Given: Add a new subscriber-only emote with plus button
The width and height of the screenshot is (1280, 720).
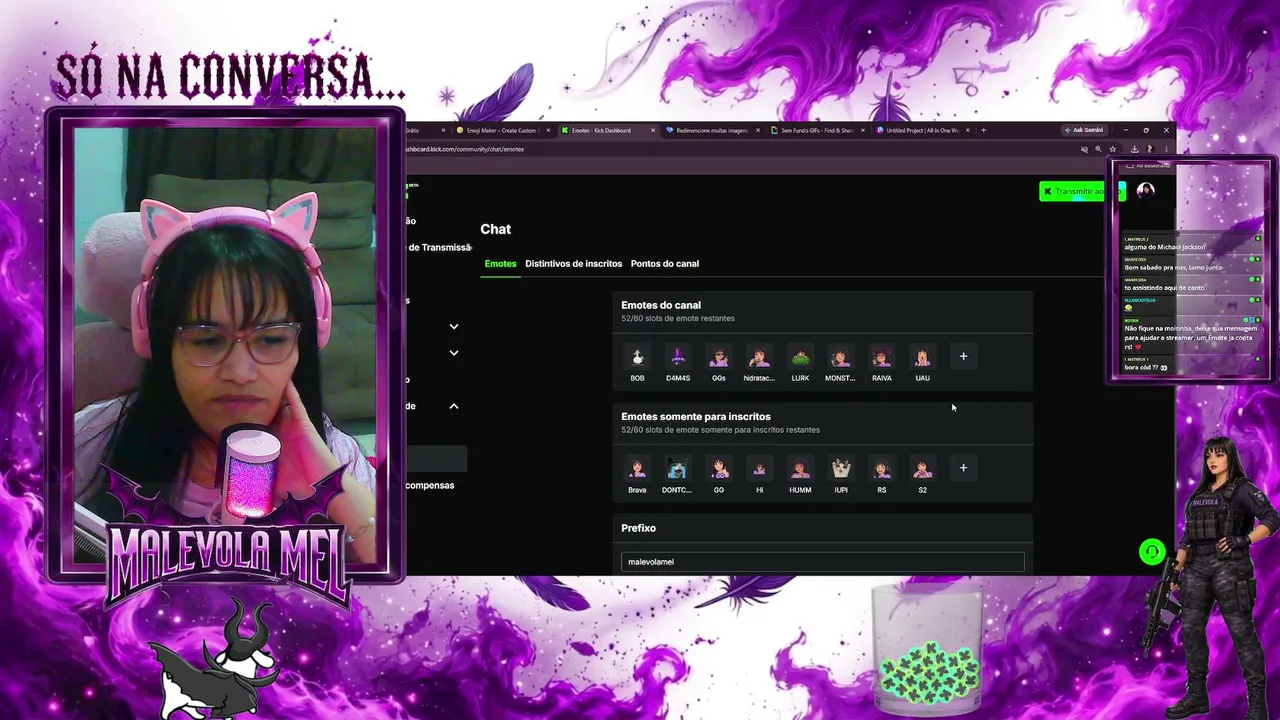Looking at the screenshot, I should pos(963,468).
